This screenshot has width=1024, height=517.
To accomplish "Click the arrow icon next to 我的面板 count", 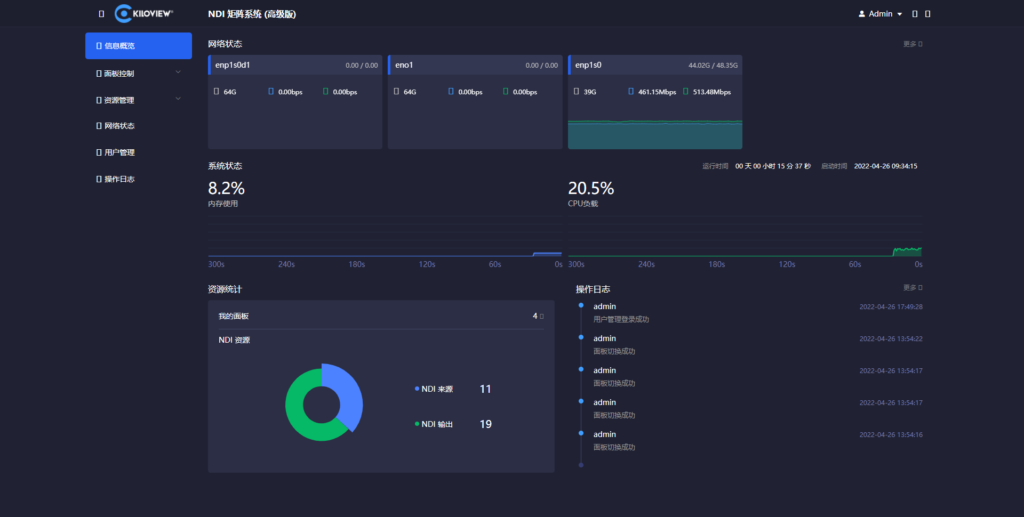I will [x=541, y=316].
